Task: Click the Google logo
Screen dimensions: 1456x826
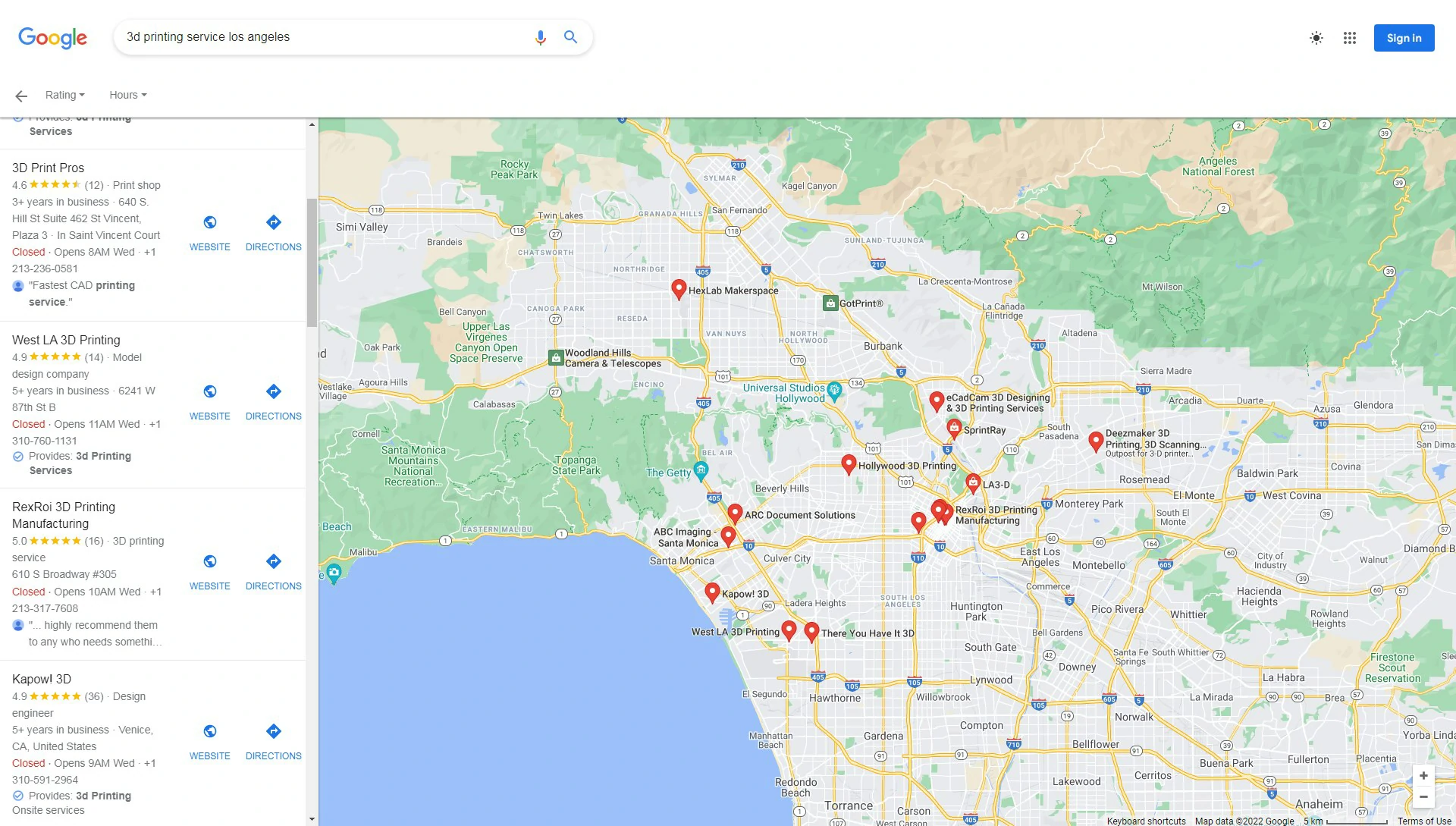Action: click(52, 38)
